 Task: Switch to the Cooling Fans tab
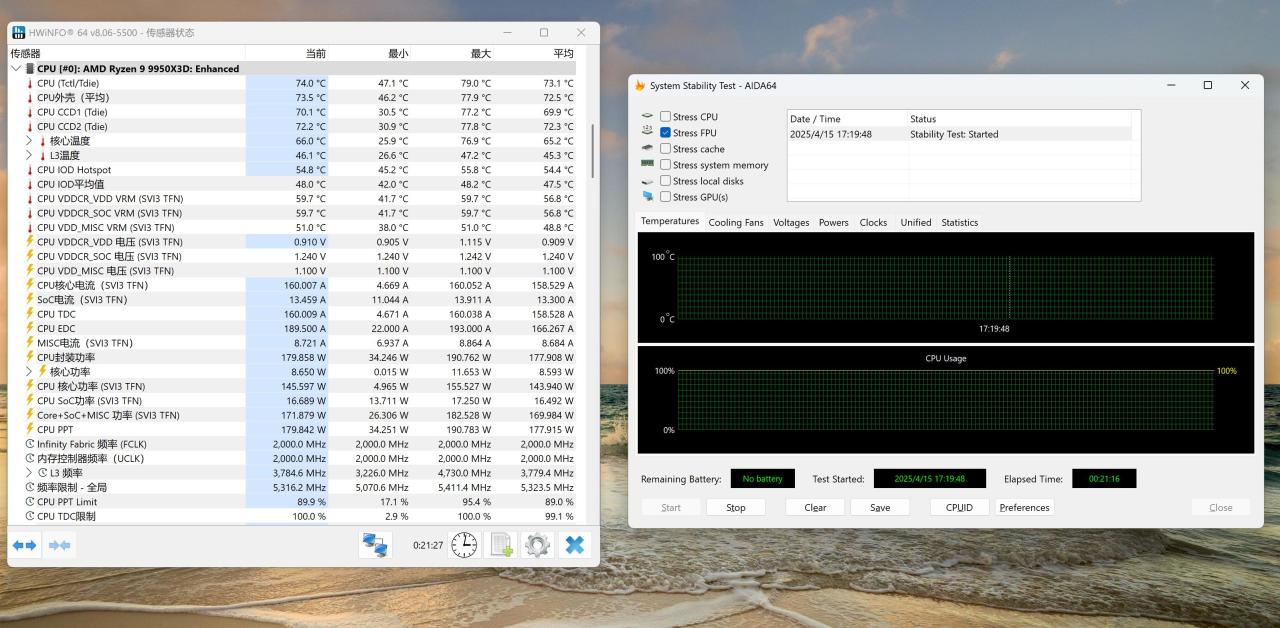click(736, 222)
